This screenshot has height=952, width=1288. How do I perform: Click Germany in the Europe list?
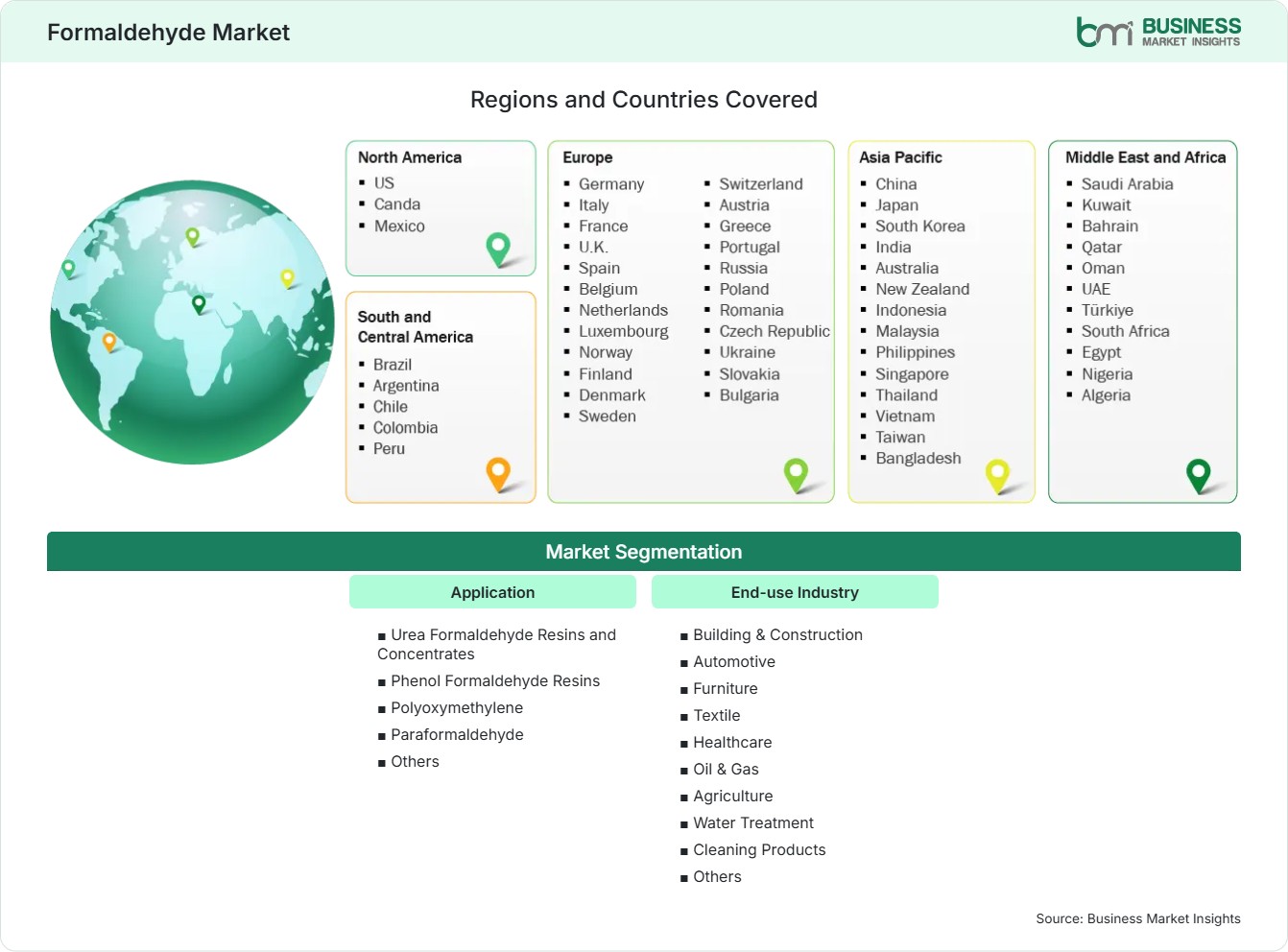[611, 184]
